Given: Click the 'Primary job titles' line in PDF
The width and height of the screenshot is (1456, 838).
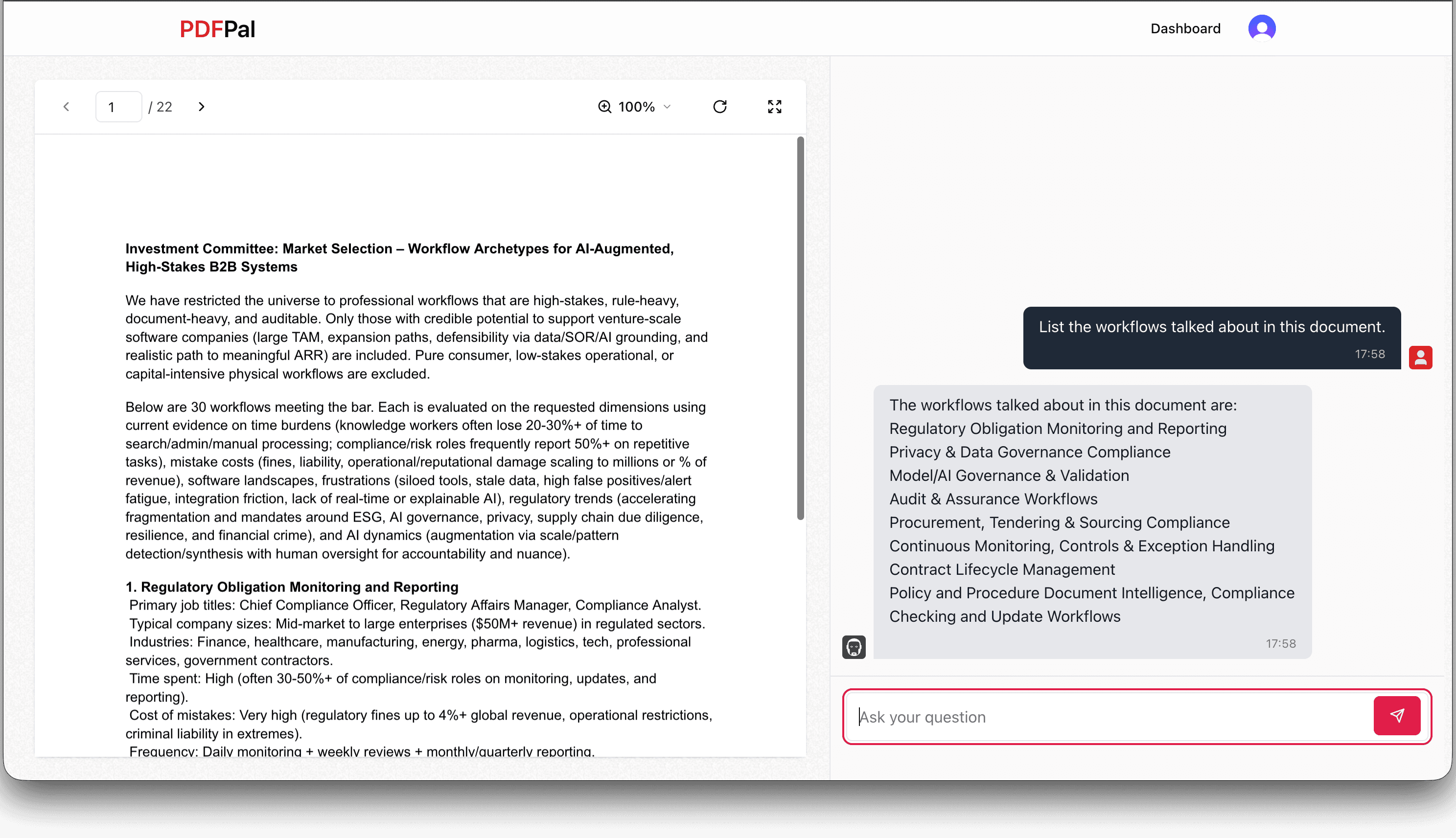Looking at the screenshot, I should pyautogui.click(x=415, y=605).
